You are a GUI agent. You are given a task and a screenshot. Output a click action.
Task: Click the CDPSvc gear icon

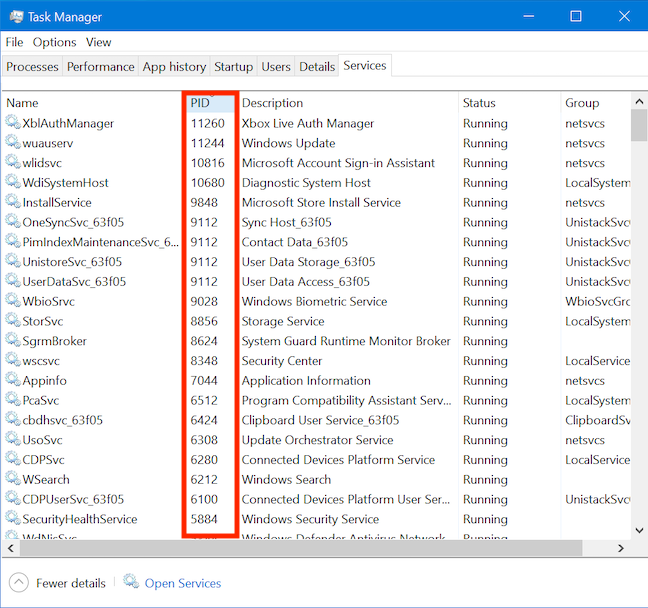pos(13,459)
